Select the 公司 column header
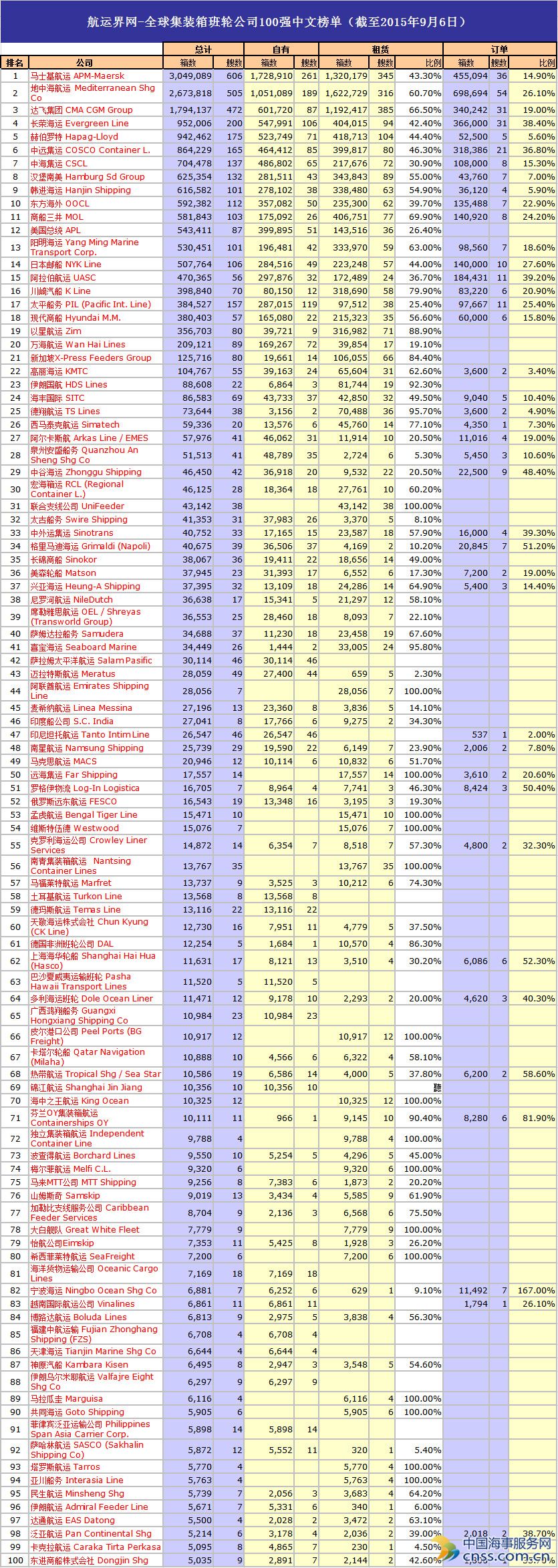Screen dimensions: 558x1568 click(85, 63)
